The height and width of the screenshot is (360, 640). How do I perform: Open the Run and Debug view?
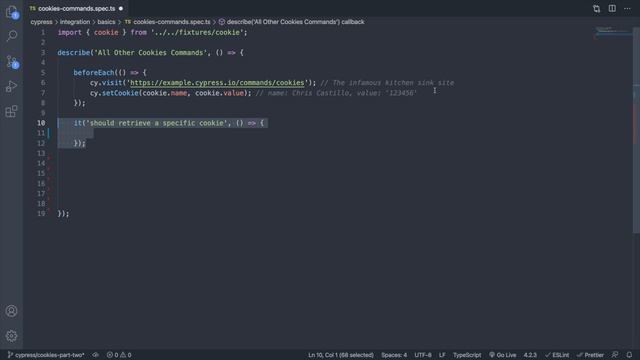(11, 87)
